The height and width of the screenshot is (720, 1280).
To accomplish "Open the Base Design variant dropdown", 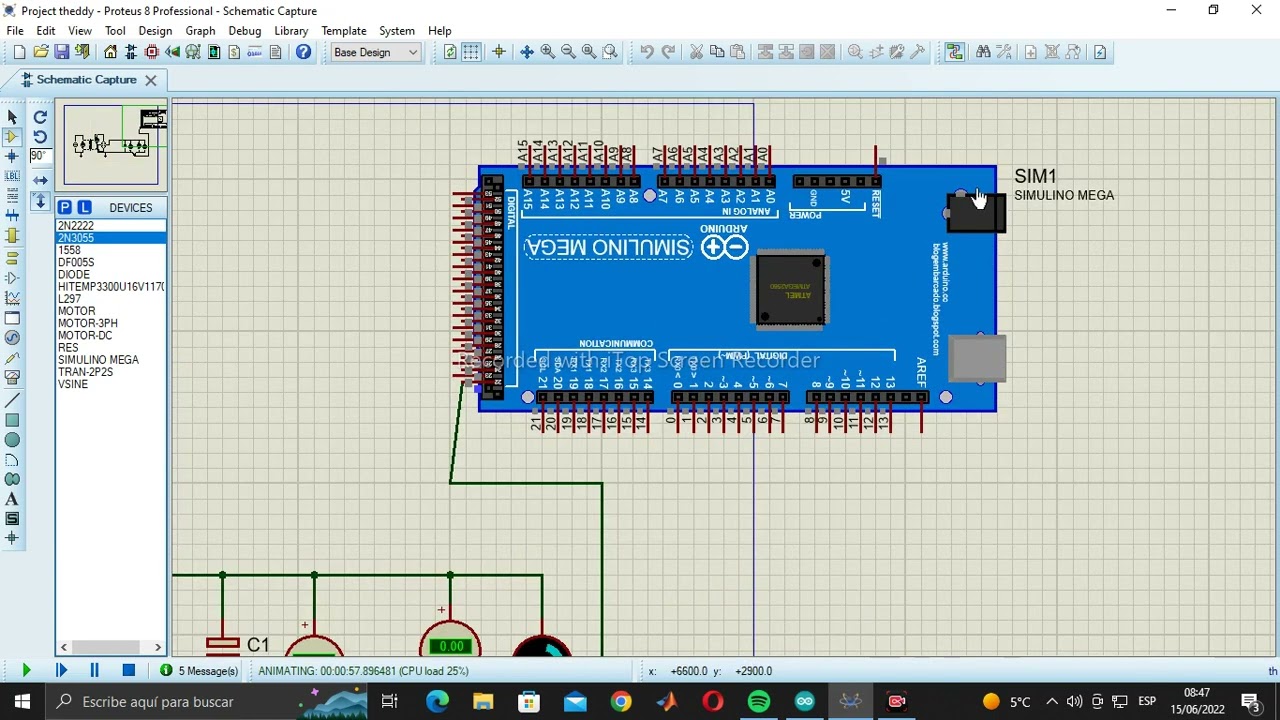I will 376,52.
